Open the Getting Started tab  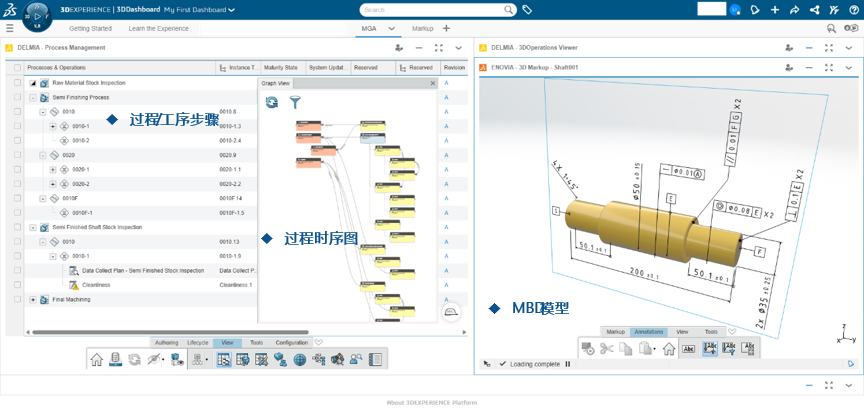tap(90, 29)
